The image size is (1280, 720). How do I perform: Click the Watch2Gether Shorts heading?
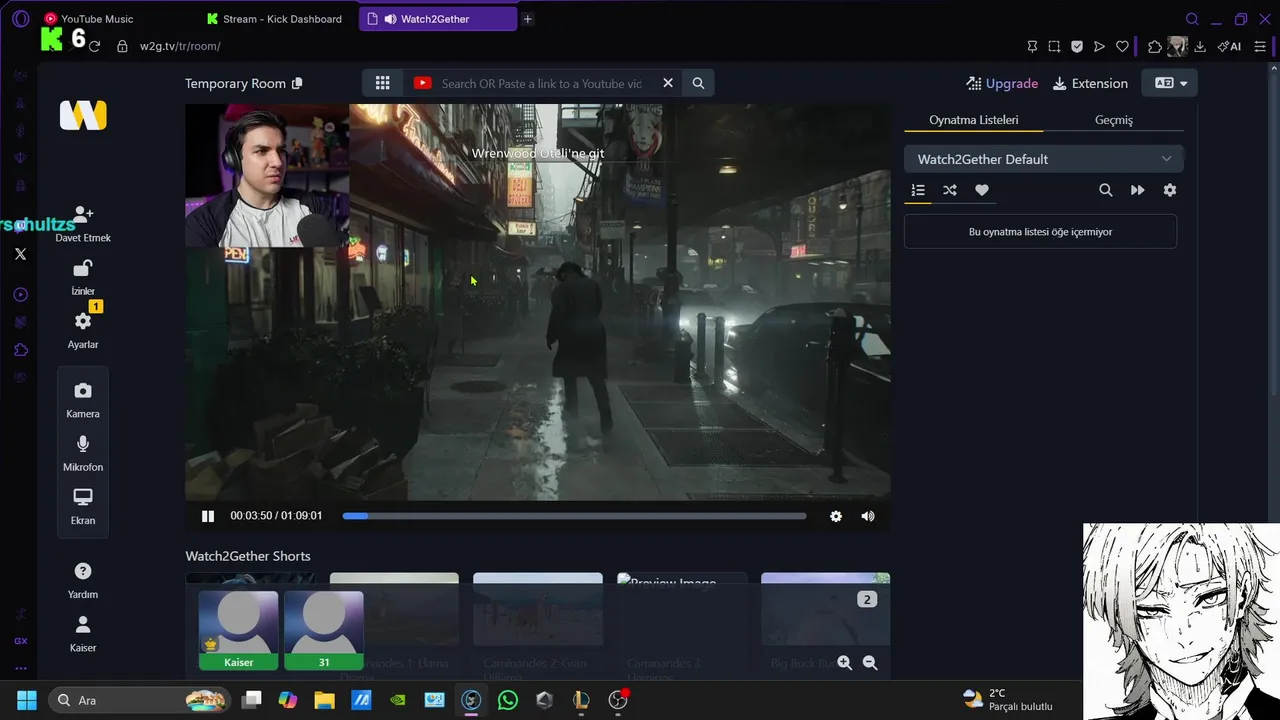(x=248, y=556)
